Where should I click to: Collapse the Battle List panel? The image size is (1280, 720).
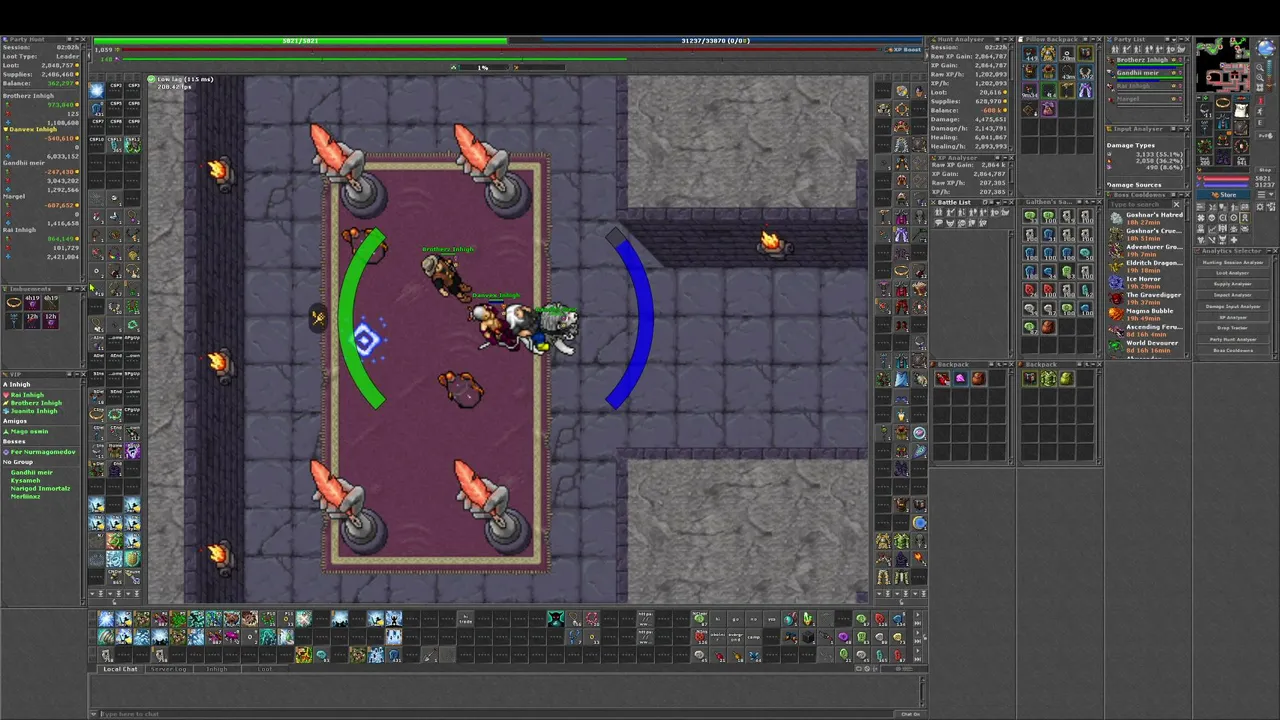(x=1003, y=202)
